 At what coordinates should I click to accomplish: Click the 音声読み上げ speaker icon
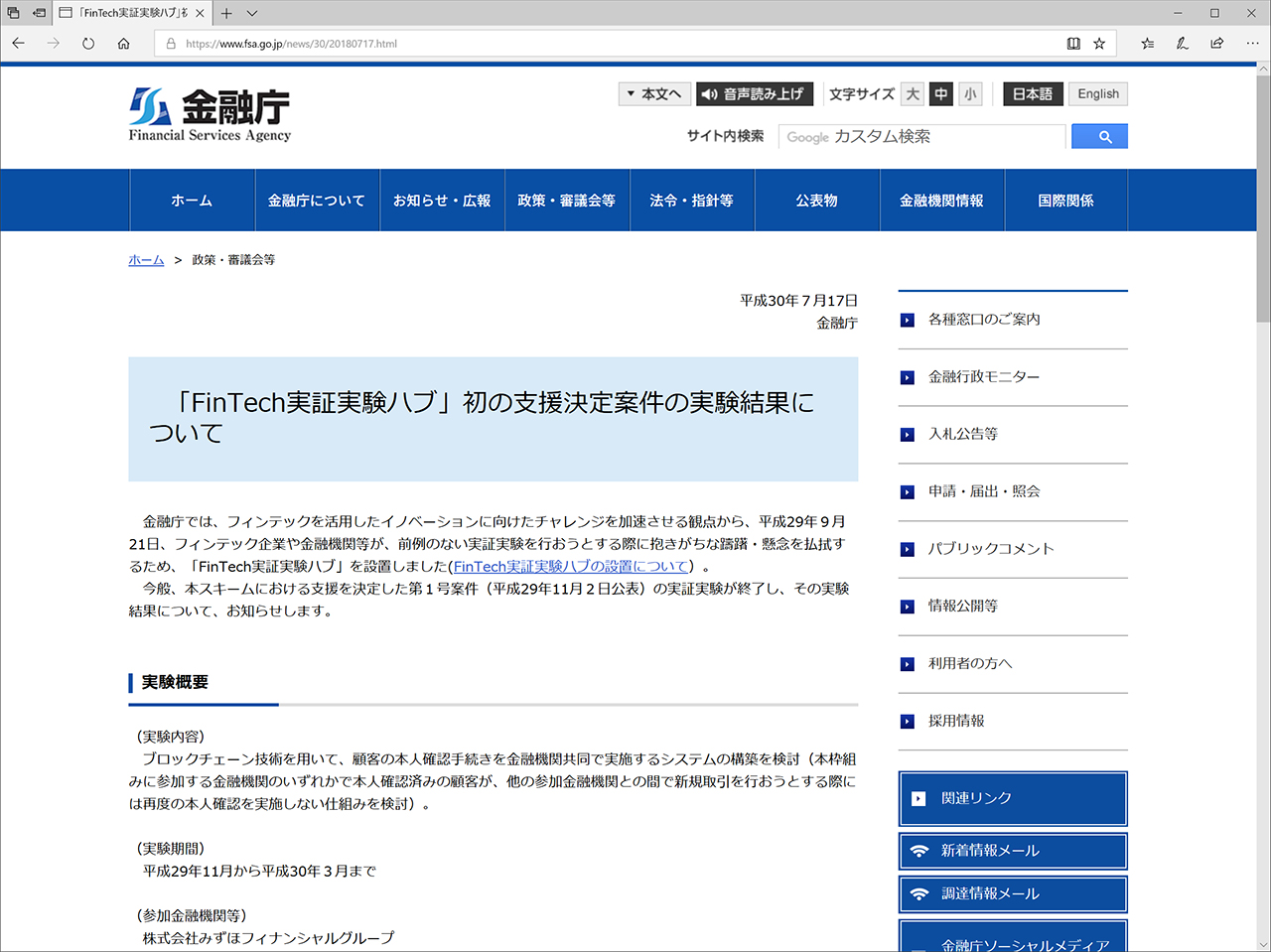(707, 93)
